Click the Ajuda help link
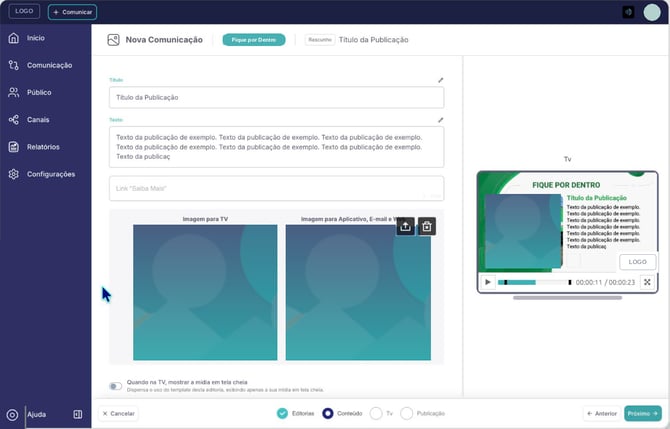670x429 pixels. (x=37, y=414)
